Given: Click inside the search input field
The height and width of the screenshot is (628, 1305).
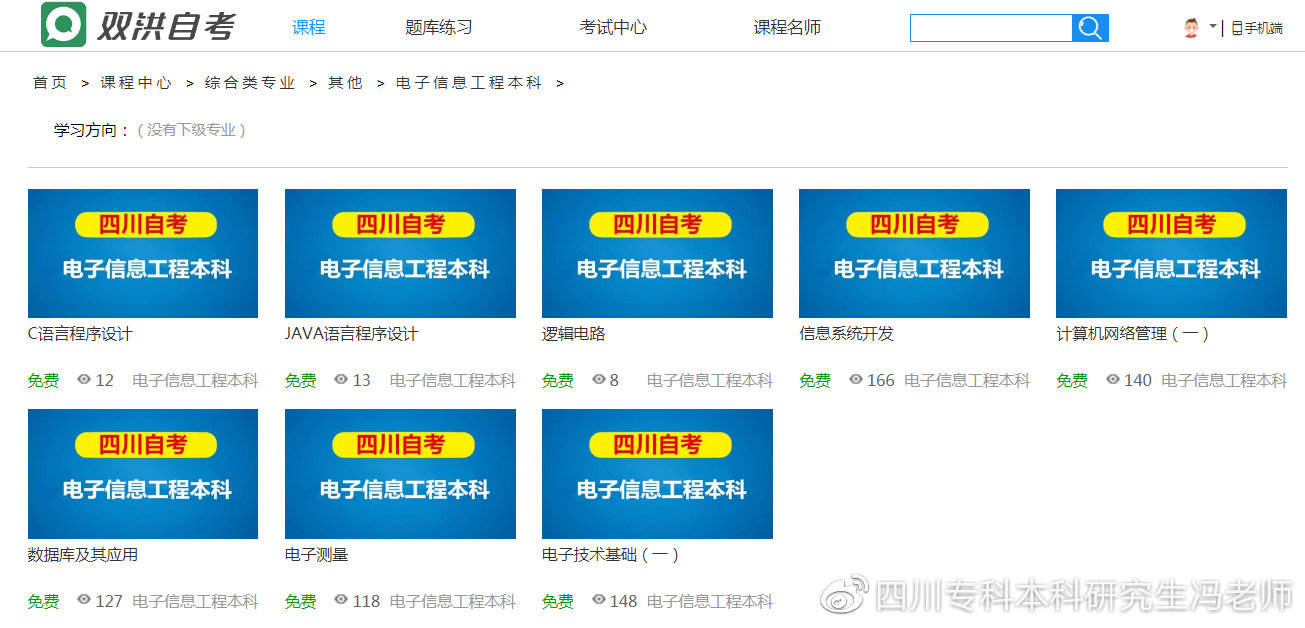Looking at the screenshot, I should coord(990,27).
